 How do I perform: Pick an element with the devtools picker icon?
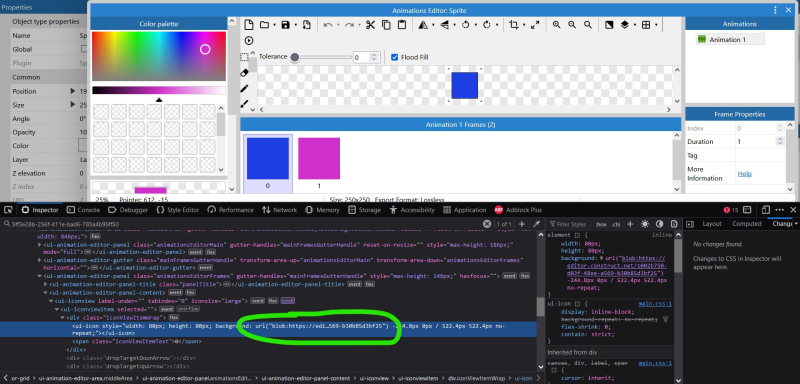(x=8, y=210)
